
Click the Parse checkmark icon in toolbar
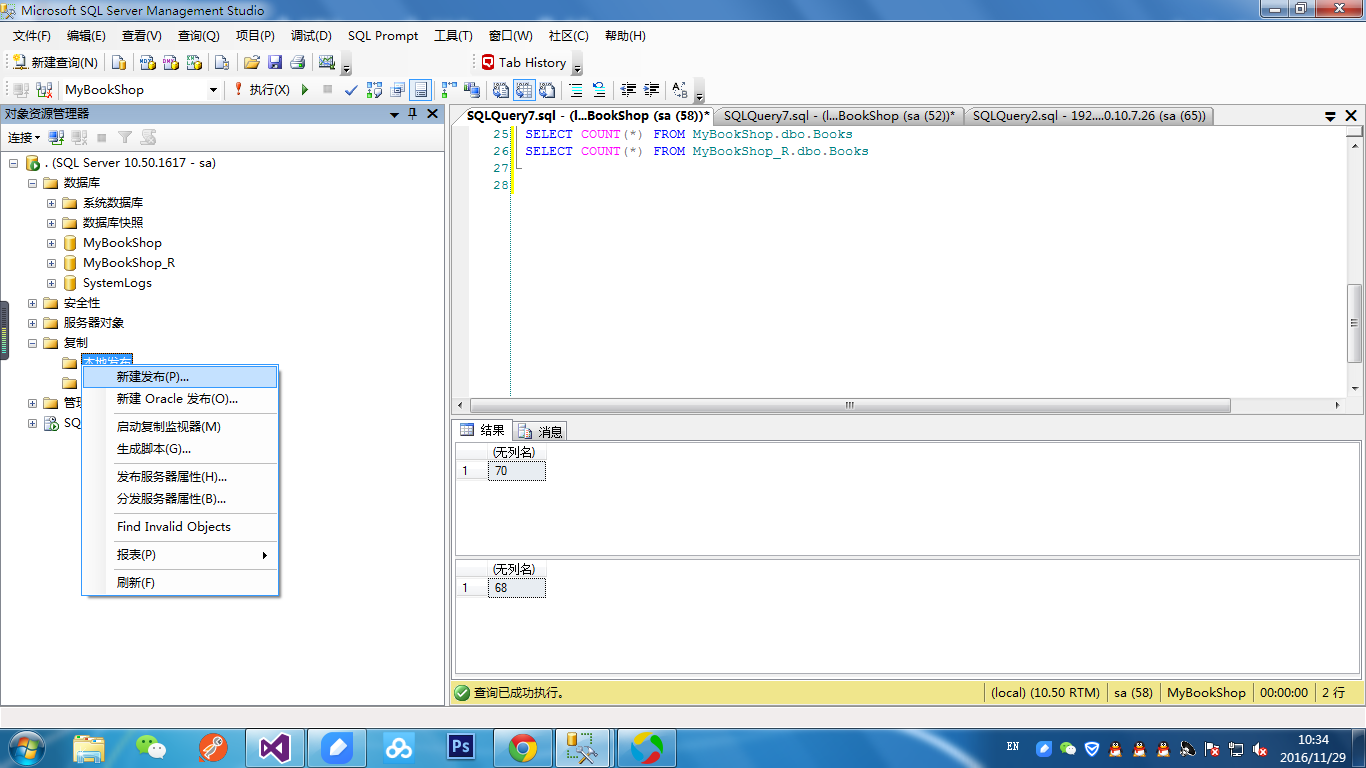coord(351,90)
